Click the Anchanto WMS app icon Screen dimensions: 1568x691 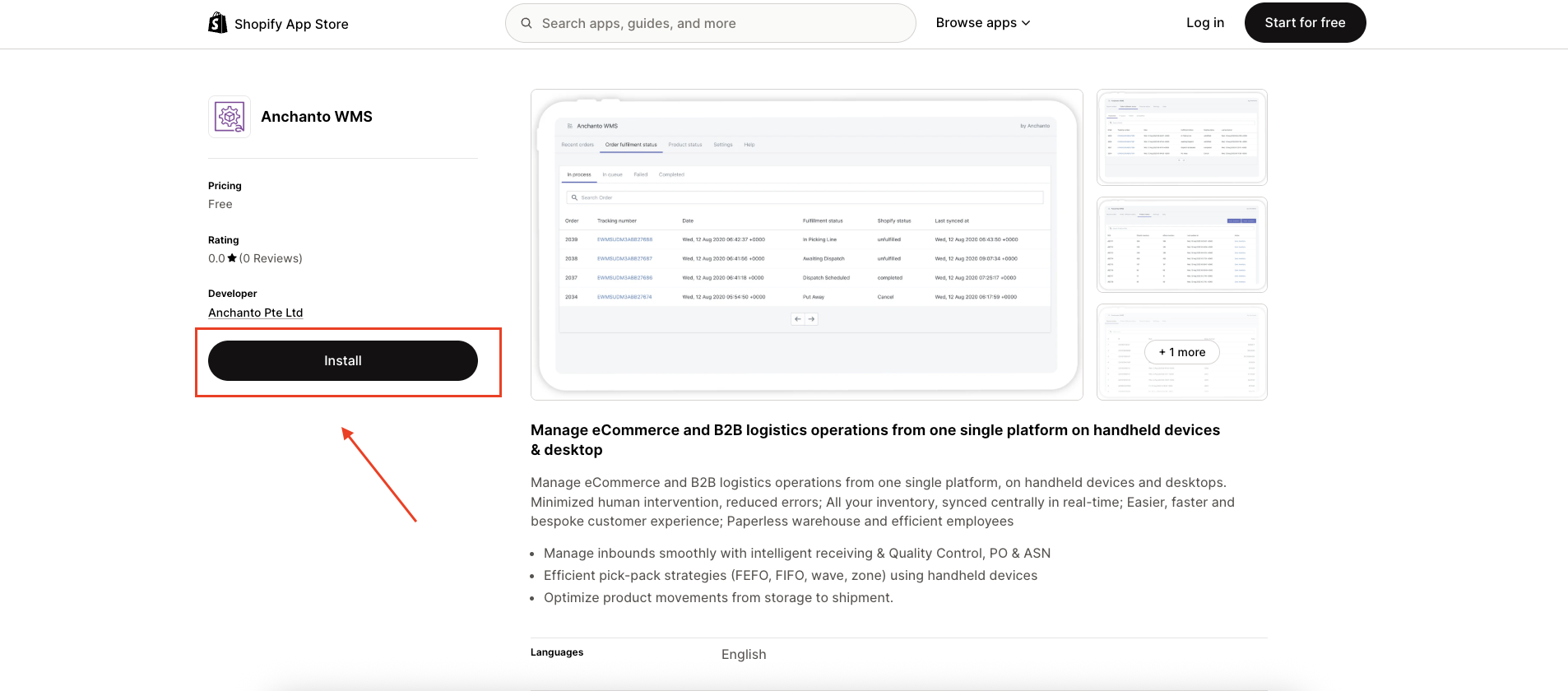coord(230,117)
